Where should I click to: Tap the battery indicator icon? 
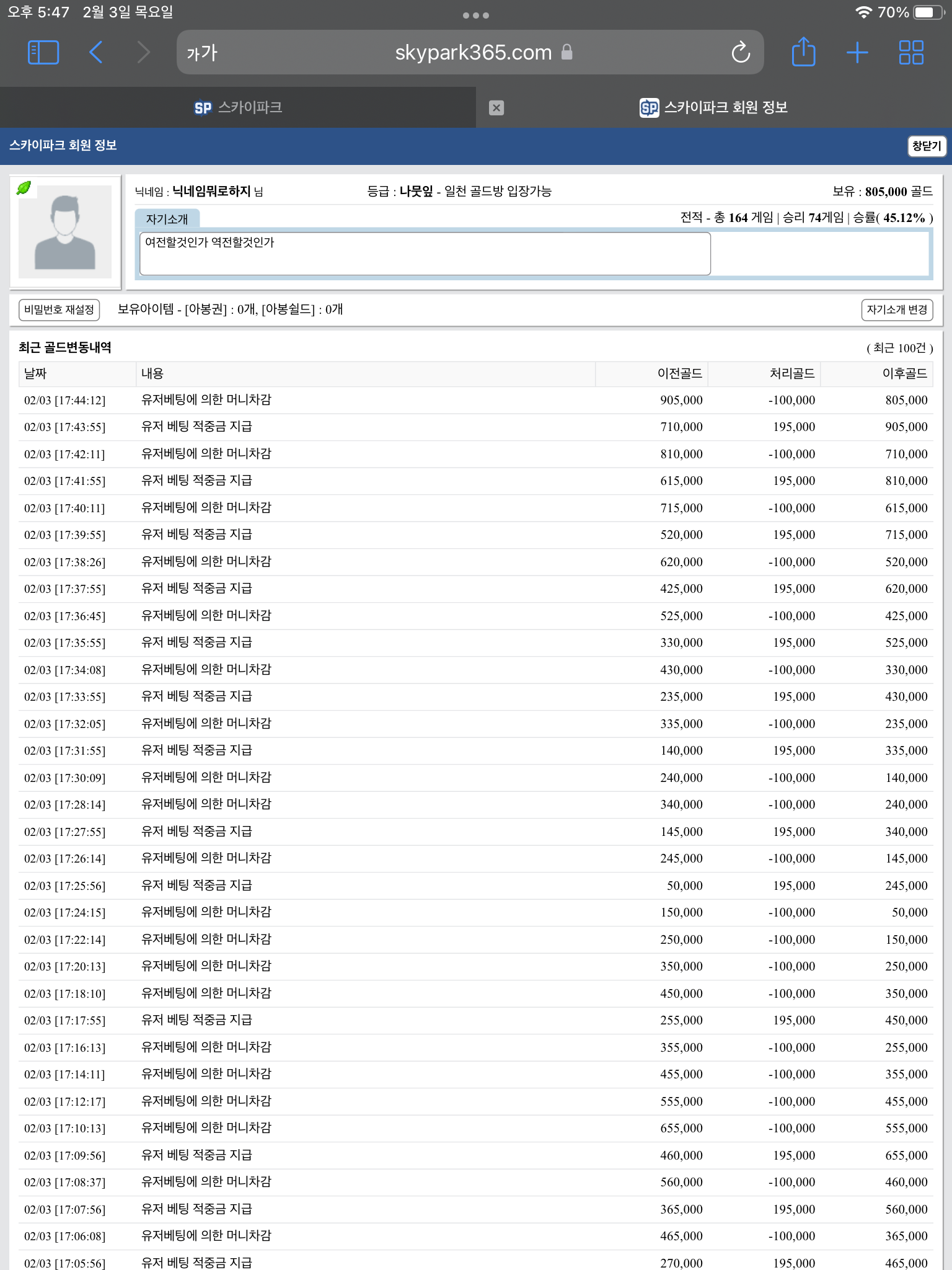click(928, 12)
